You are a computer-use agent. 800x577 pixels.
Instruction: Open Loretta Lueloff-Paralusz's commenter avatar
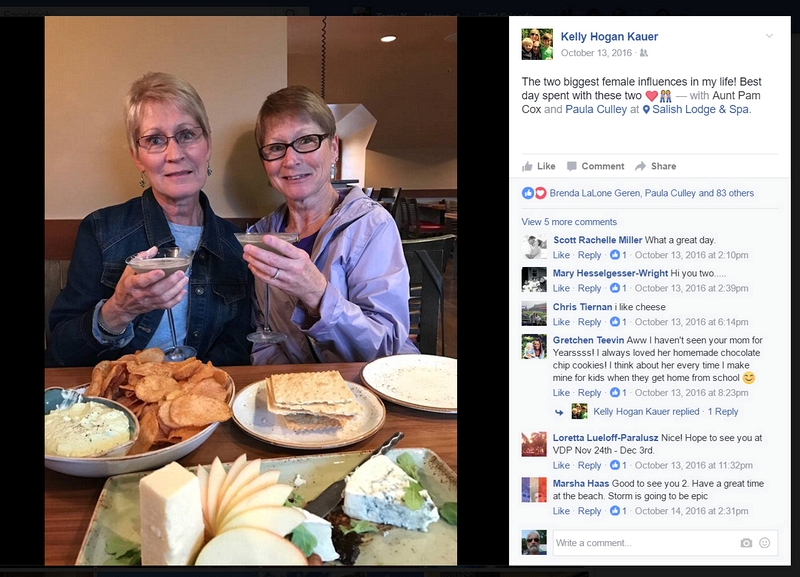pyautogui.click(x=534, y=444)
